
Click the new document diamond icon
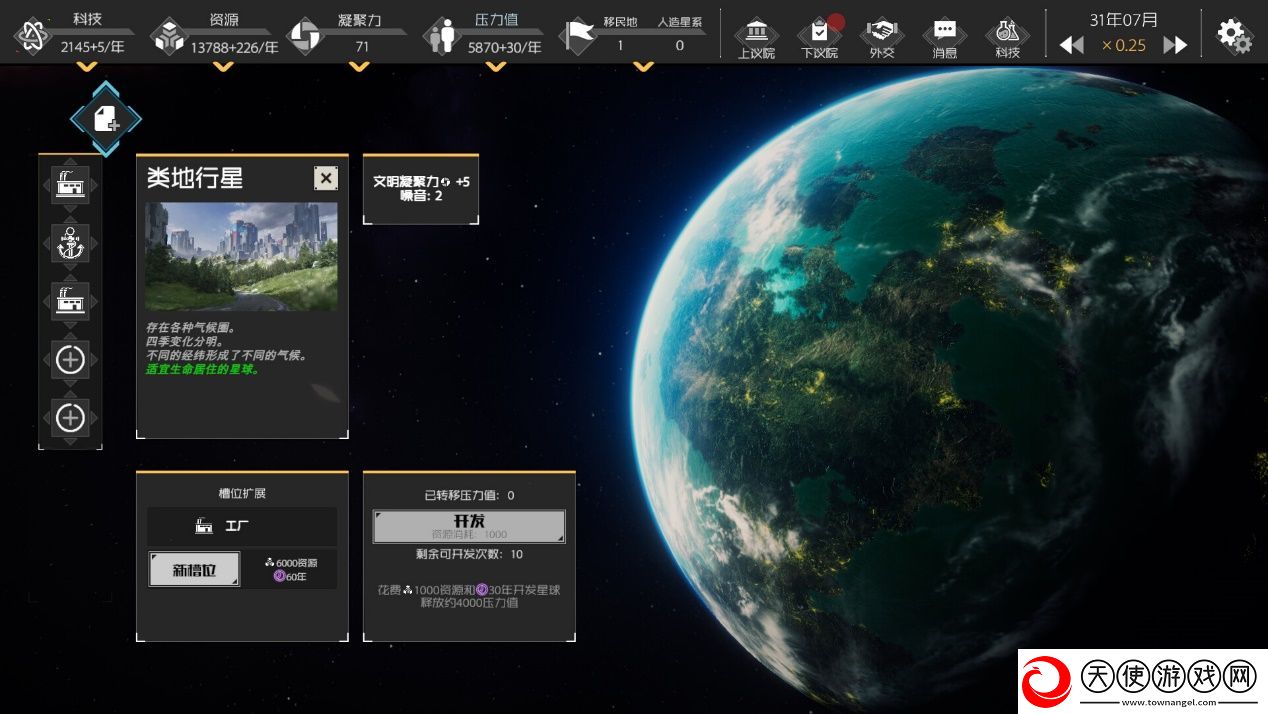tap(106, 120)
